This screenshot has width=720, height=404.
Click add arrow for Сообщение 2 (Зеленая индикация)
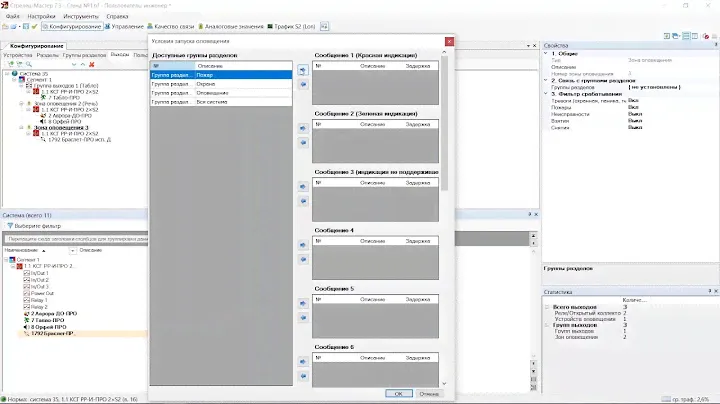(x=304, y=128)
